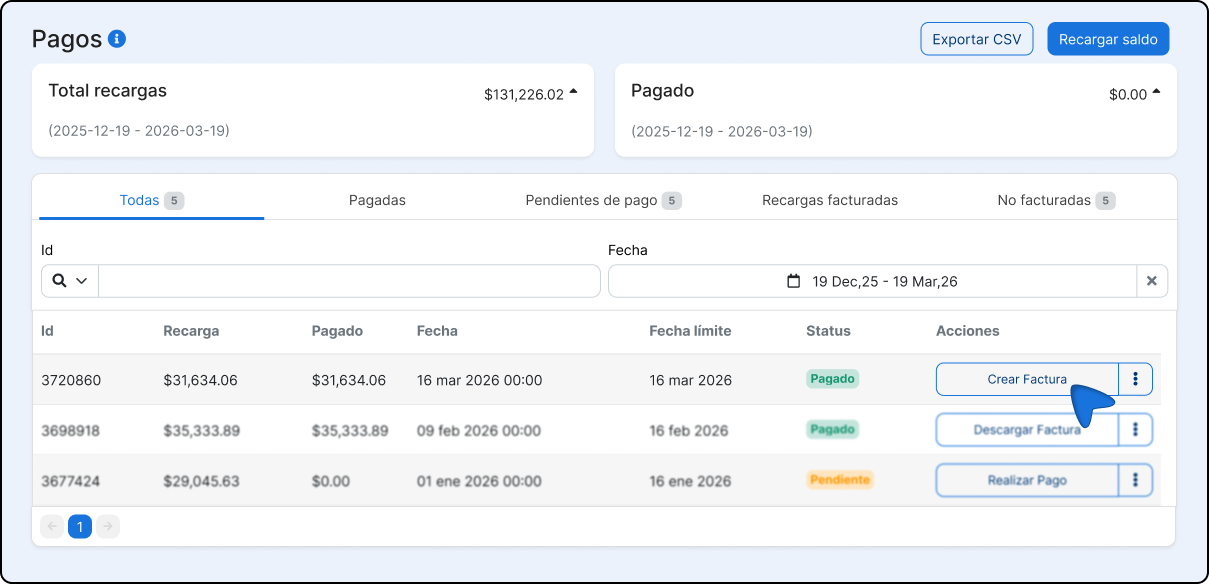Show the No facturadas tab
The height and width of the screenshot is (584, 1209).
(x=1055, y=200)
